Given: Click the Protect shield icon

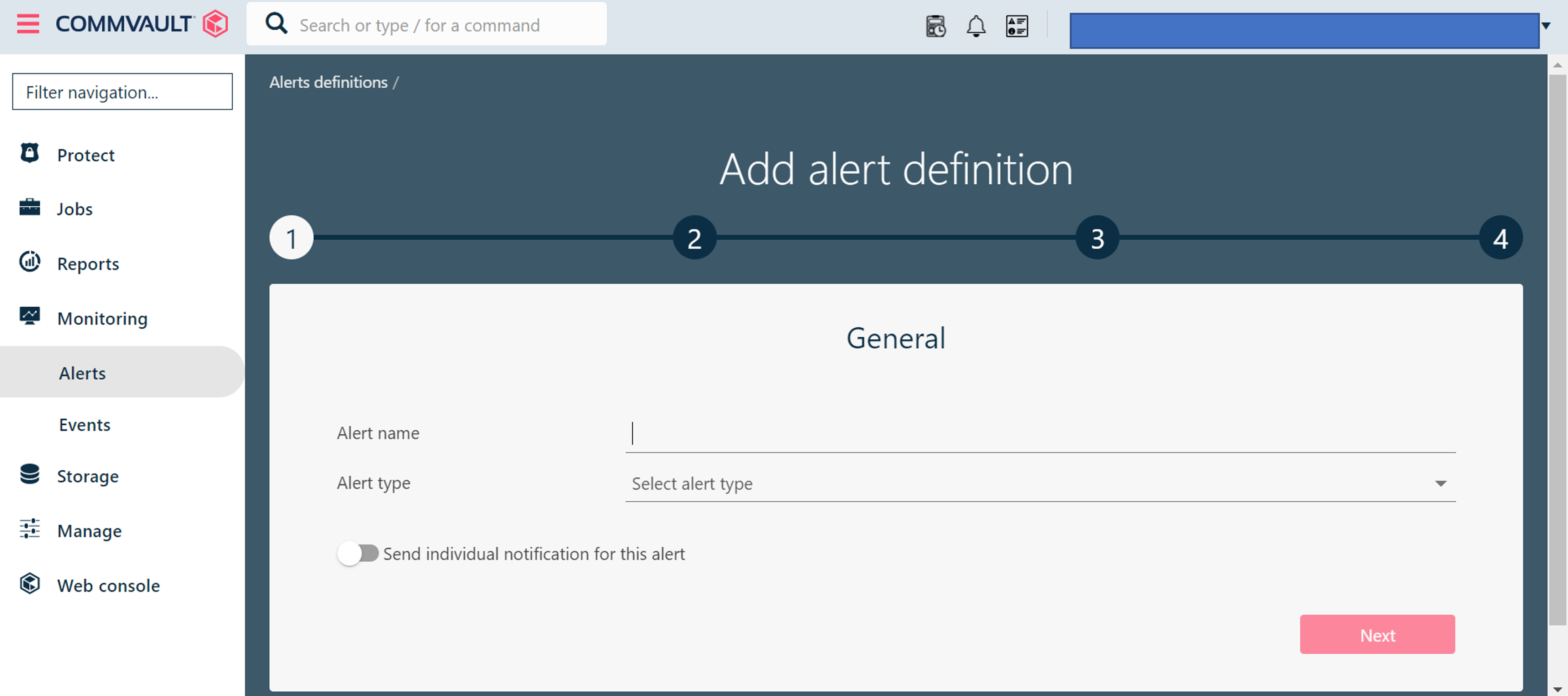Looking at the screenshot, I should click(x=29, y=153).
